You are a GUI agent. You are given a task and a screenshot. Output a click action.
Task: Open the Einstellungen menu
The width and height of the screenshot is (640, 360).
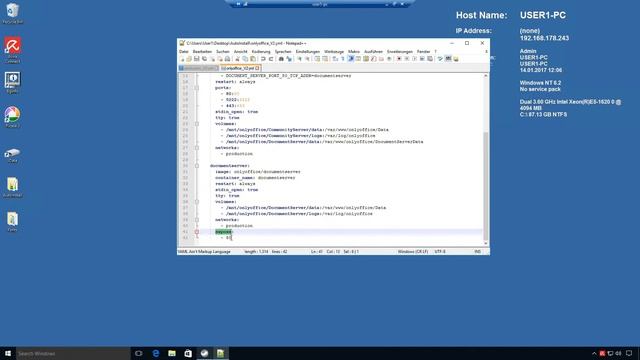[308, 51]
